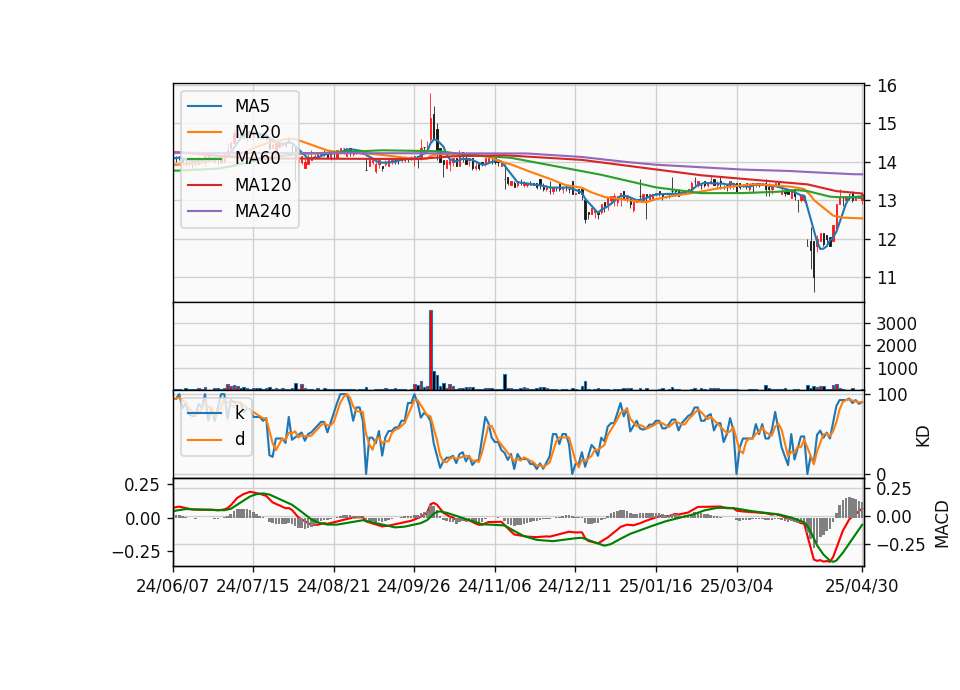Image resolution: width=960 pixels, height=690 pixels.
Task: Click the volume axis value 1000
Action: (896, 369)
